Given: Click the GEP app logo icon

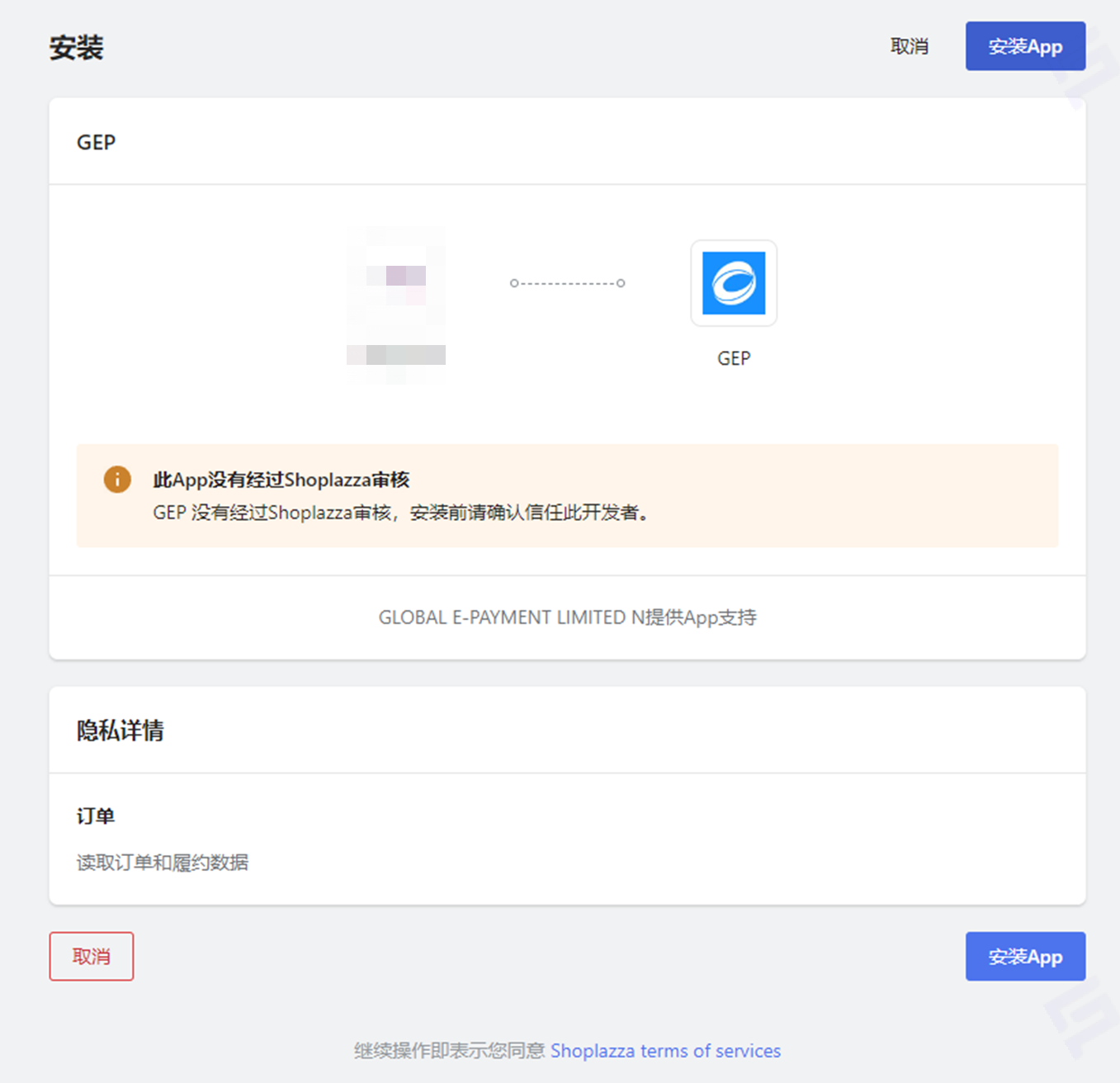Looking at the screenshot, I should pos(734,283).
